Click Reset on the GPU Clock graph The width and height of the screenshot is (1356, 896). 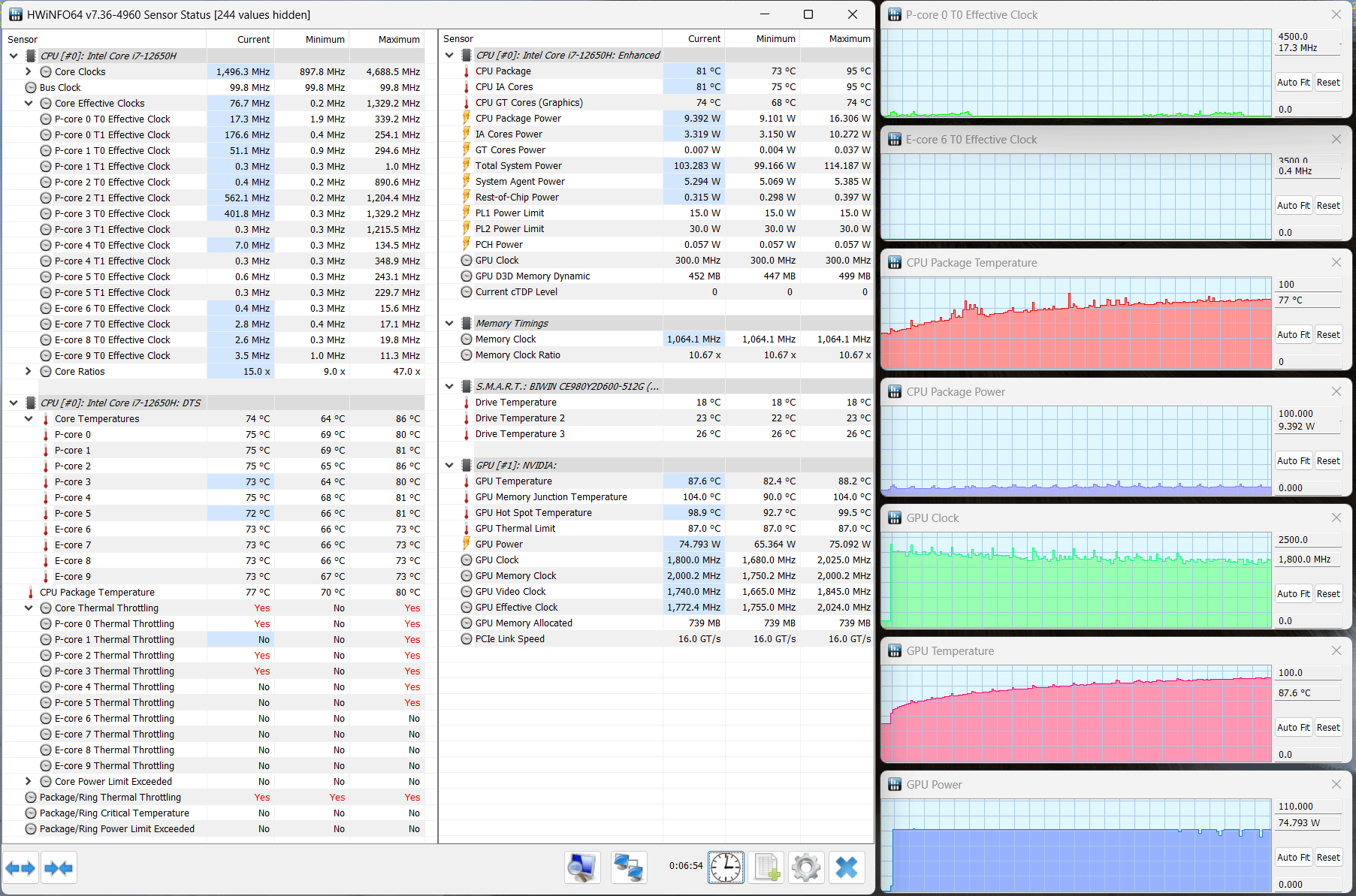(x=1328, y=594)
